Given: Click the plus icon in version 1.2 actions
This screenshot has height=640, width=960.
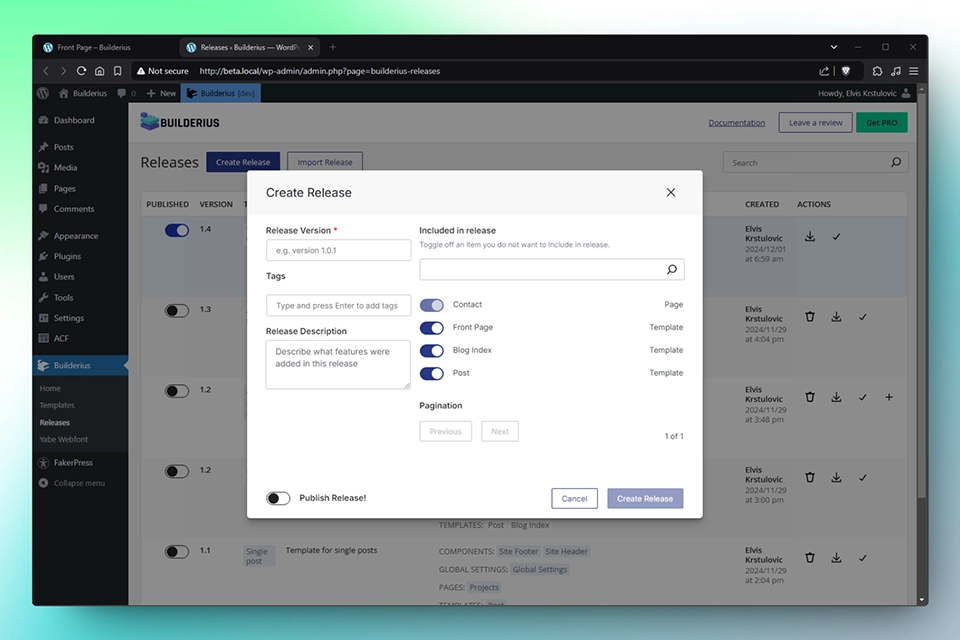Looking at the screenshot, I should point(889,397).
